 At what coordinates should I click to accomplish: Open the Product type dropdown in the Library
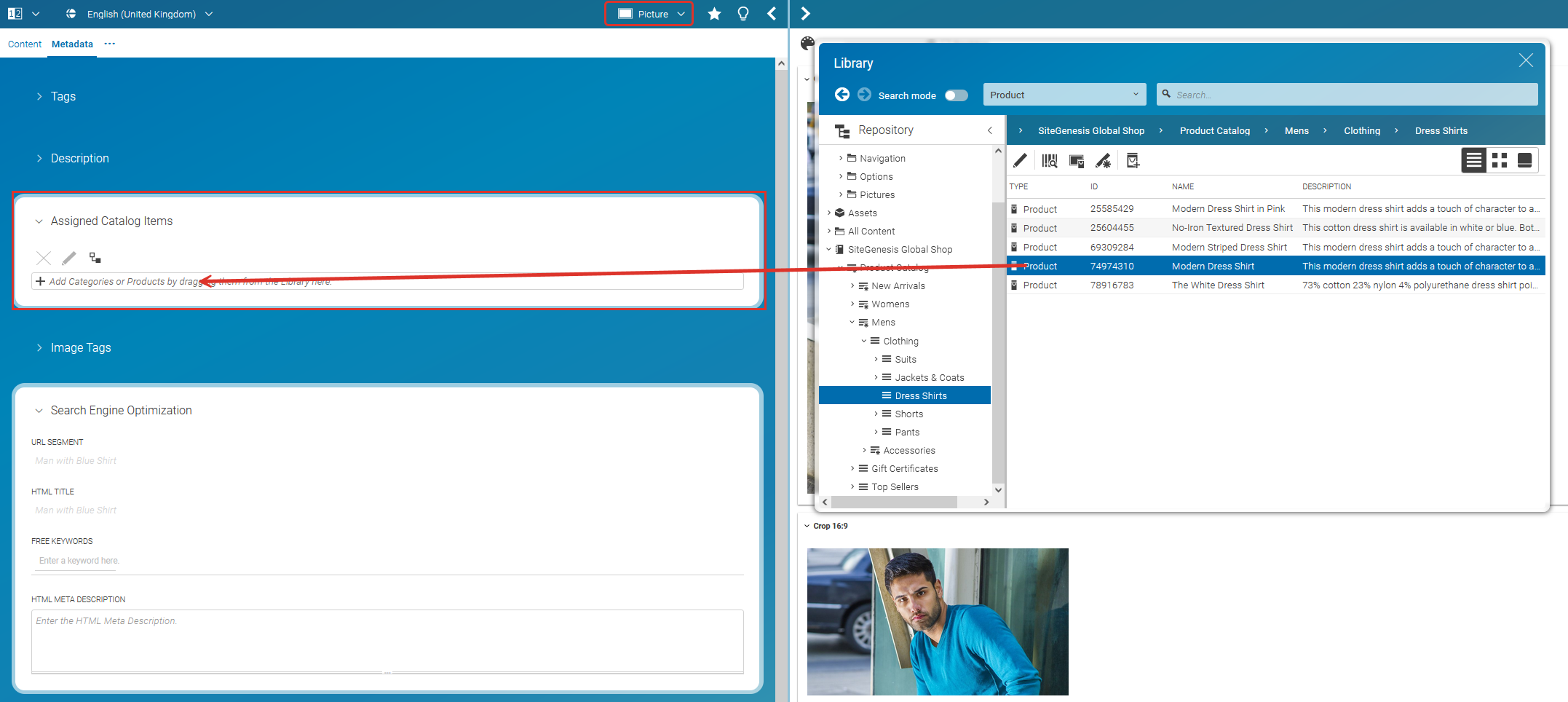pyautogui.click(x=1064, y=94)
